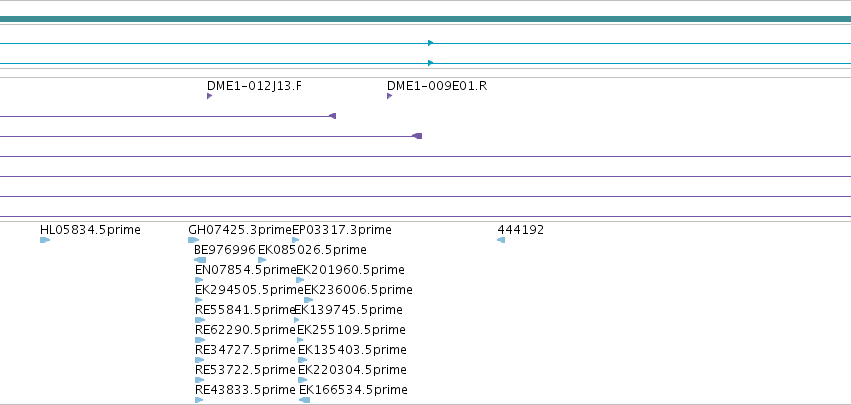
Task: Select the EK166534.5prime arrow glyph
Action: pos(304,400)
